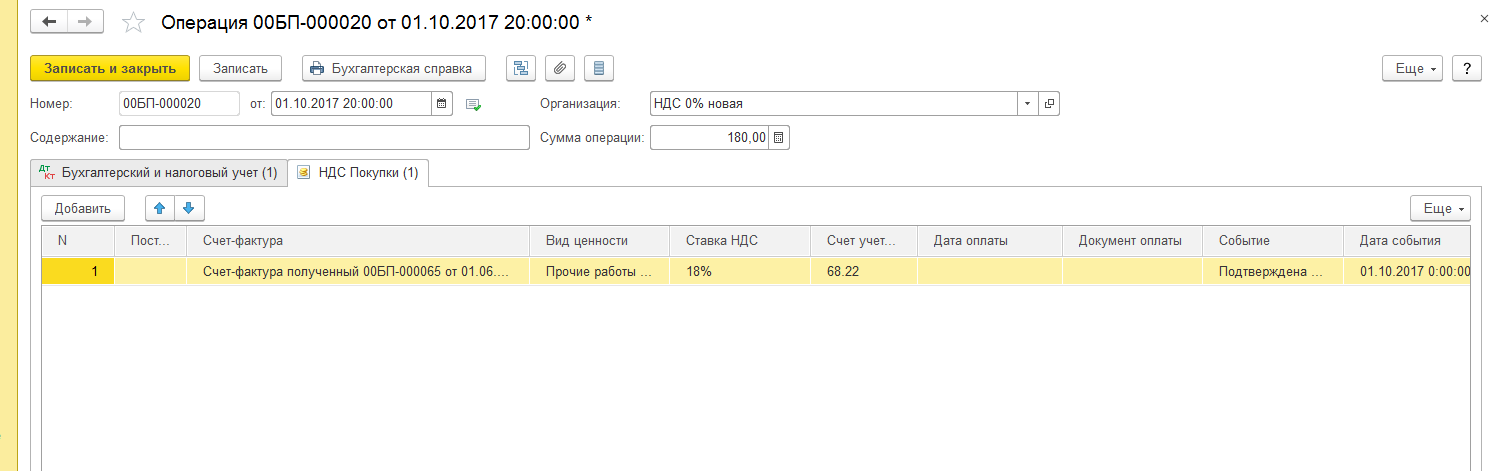Move row up with arrow
This screenshot has height=471, width=1500.
(160, 208)
